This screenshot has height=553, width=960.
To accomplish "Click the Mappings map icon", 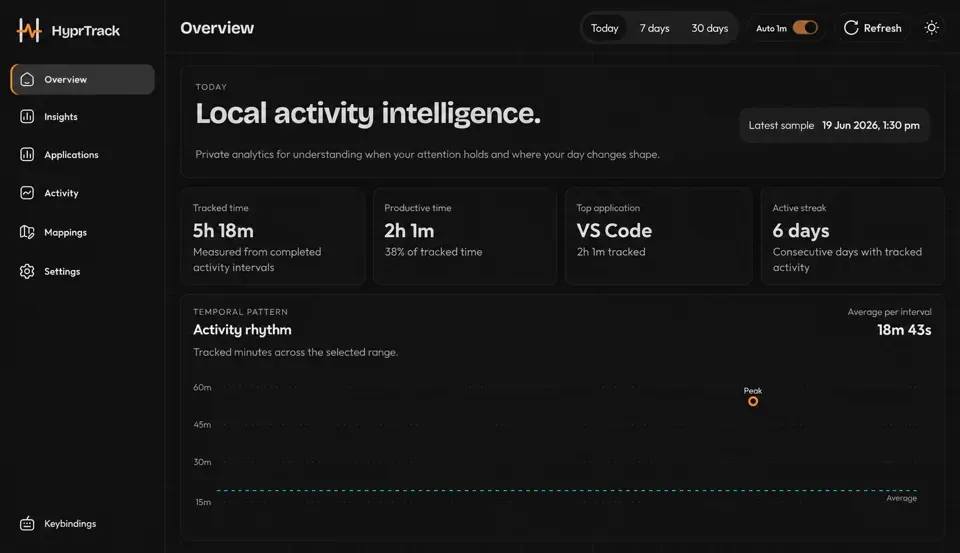I will click(x=27, y=232).
